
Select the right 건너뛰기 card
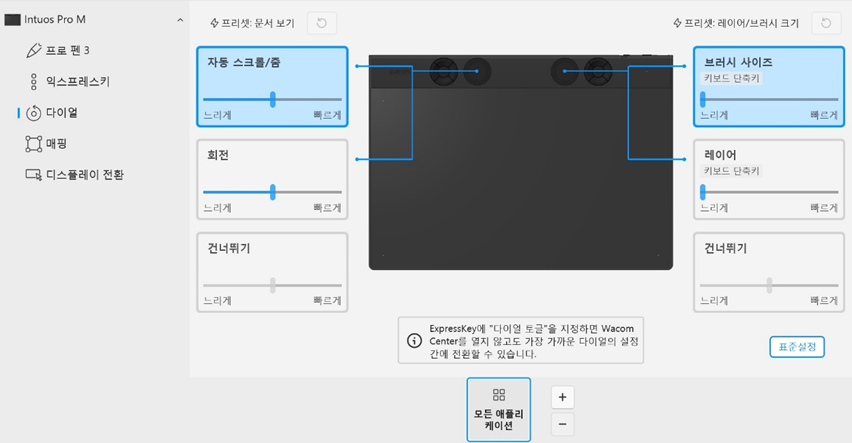click(769, 272)
